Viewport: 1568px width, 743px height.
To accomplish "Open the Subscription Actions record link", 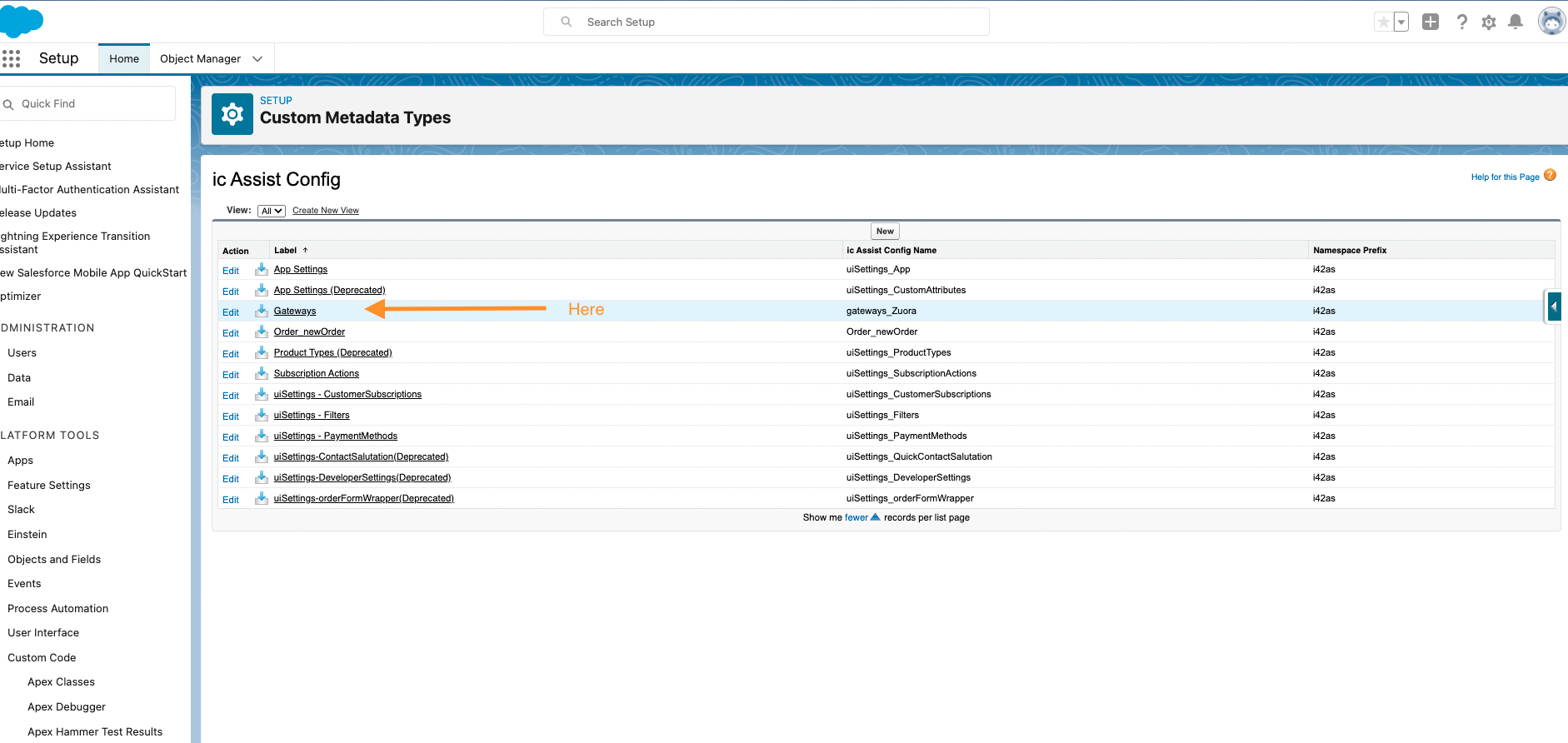I will tap(317, 373).
